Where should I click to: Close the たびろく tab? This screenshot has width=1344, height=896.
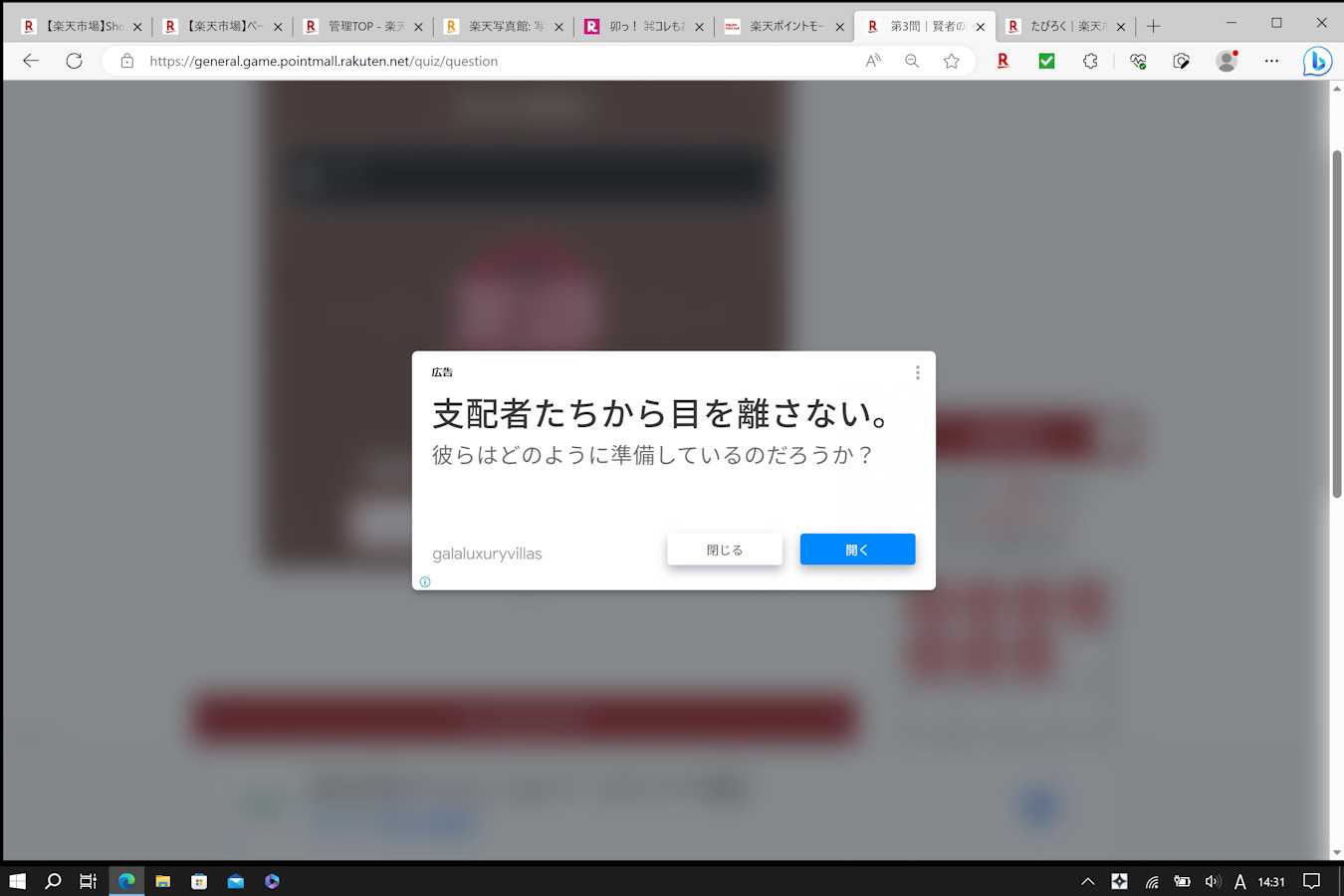[1120, 27]
